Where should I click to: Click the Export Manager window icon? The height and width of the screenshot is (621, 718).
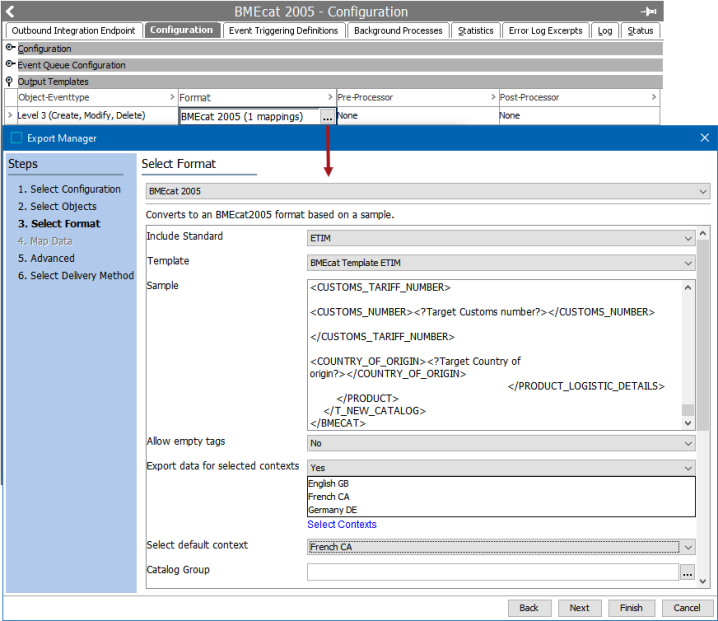[16, 137]
